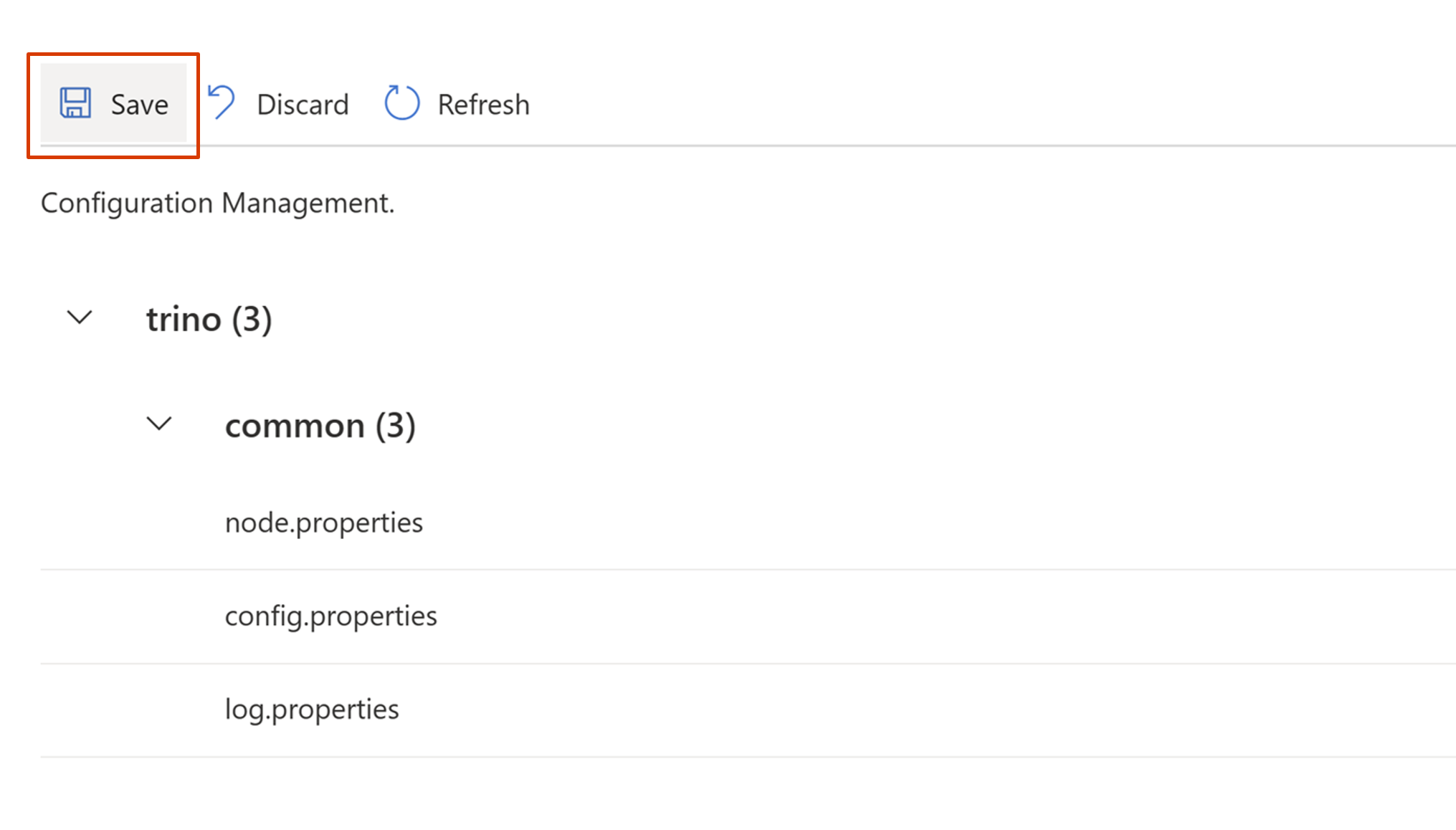Collapse the common (3) chevron

pos(159,424)
